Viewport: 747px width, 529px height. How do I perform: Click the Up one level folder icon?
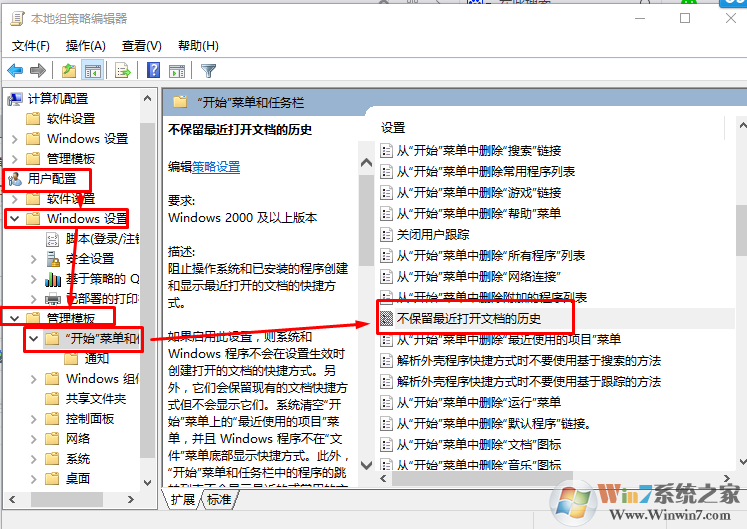click(69, 71)
